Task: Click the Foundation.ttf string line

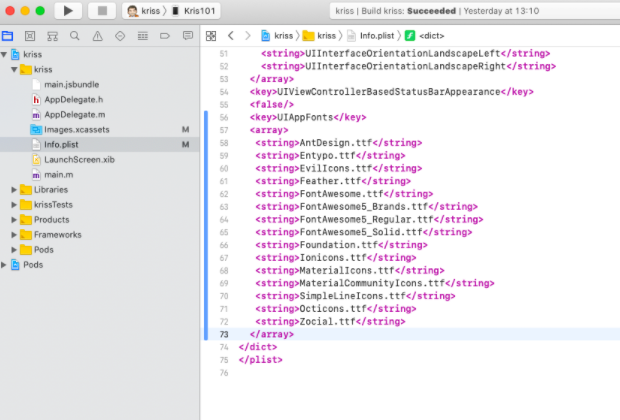Action: pos(341,245)
